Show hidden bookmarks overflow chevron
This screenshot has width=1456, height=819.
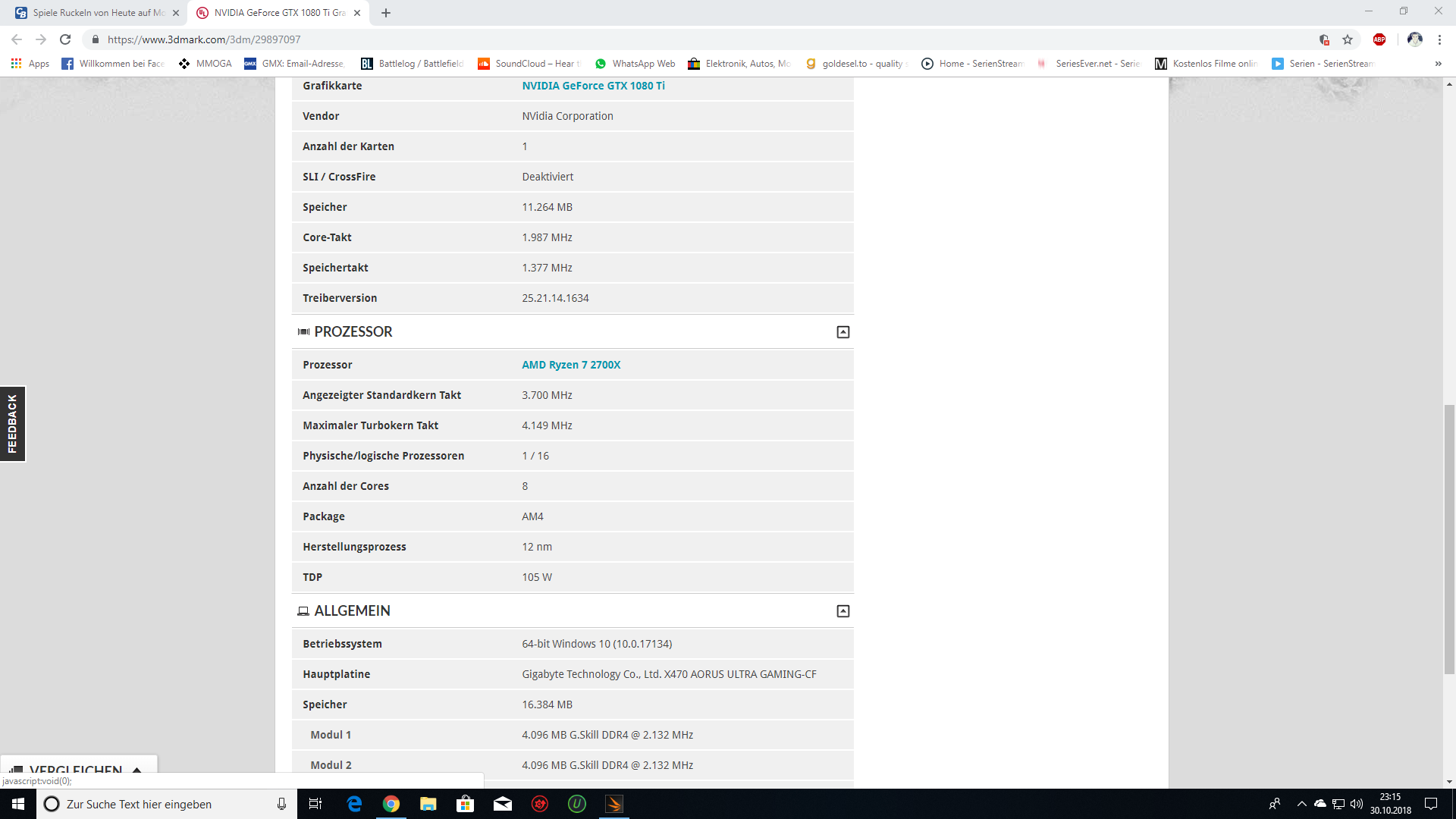1438,64
